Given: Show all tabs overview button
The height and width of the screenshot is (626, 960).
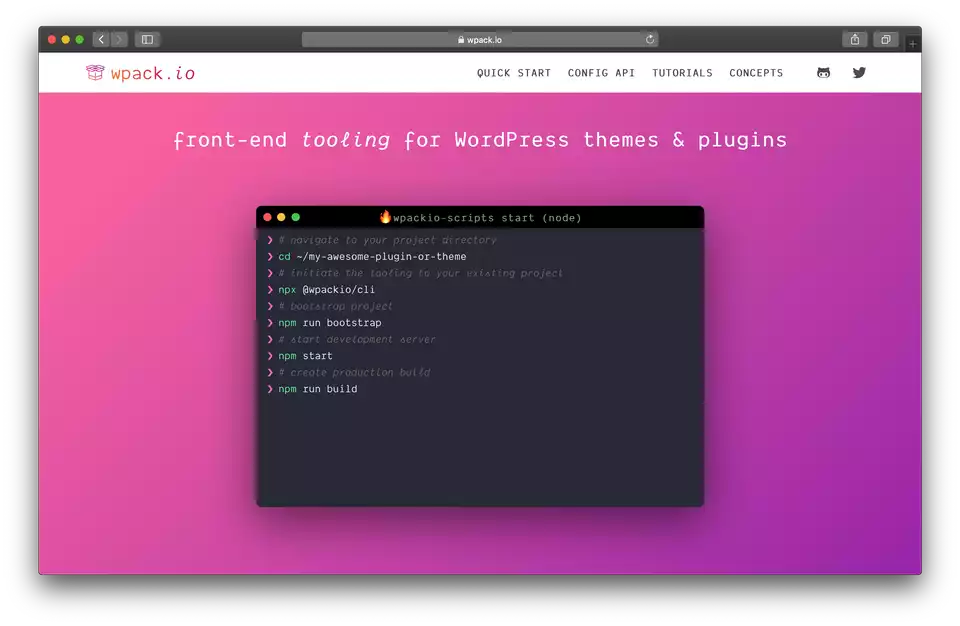Looking at the screenshot, I should click(x=885, y=39).
